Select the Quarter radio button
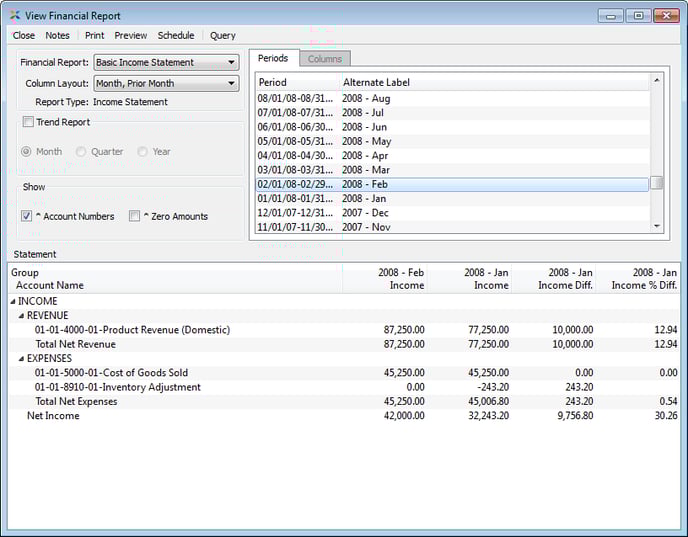This screenshot has width=688, height=537. coord(85,152)
